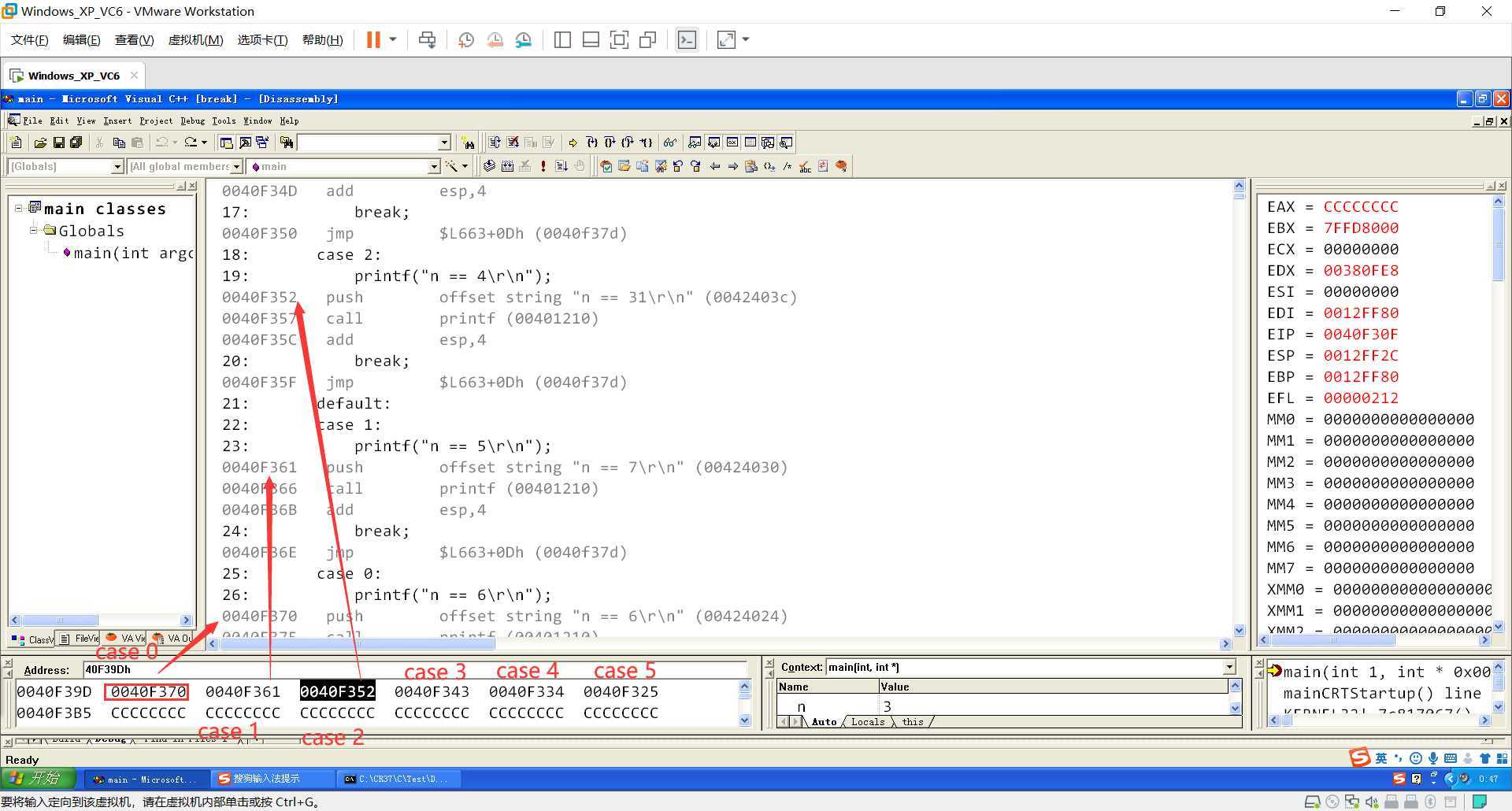Click the Copy icon in VC6 toolbar
Image resolution: width=1512 pixels, height=811 pixels.
point(119,143)
